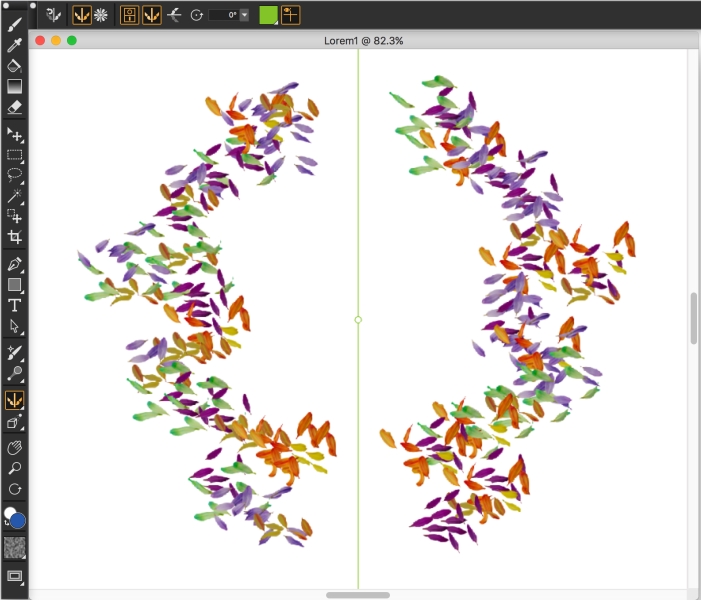
Task: Select the Text tool
Action: pos(15,305)
